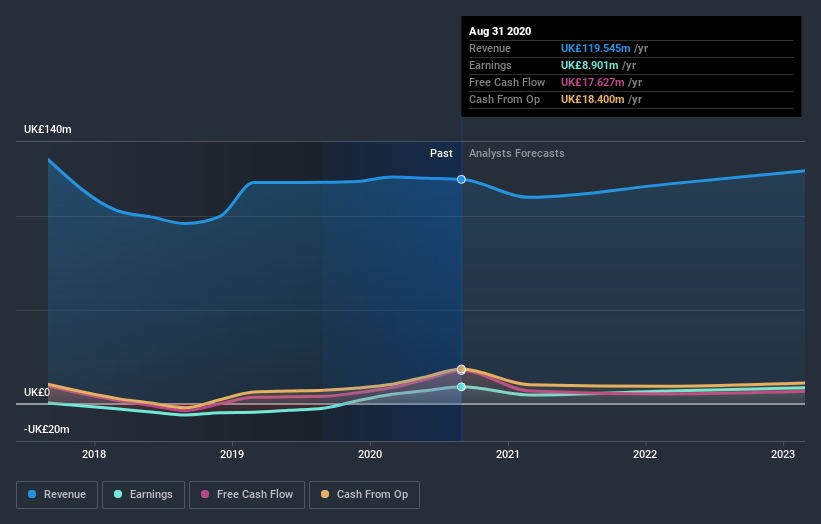
Task: Click the Aug 31 2020 tooltip date
Action: coord(500,31)
